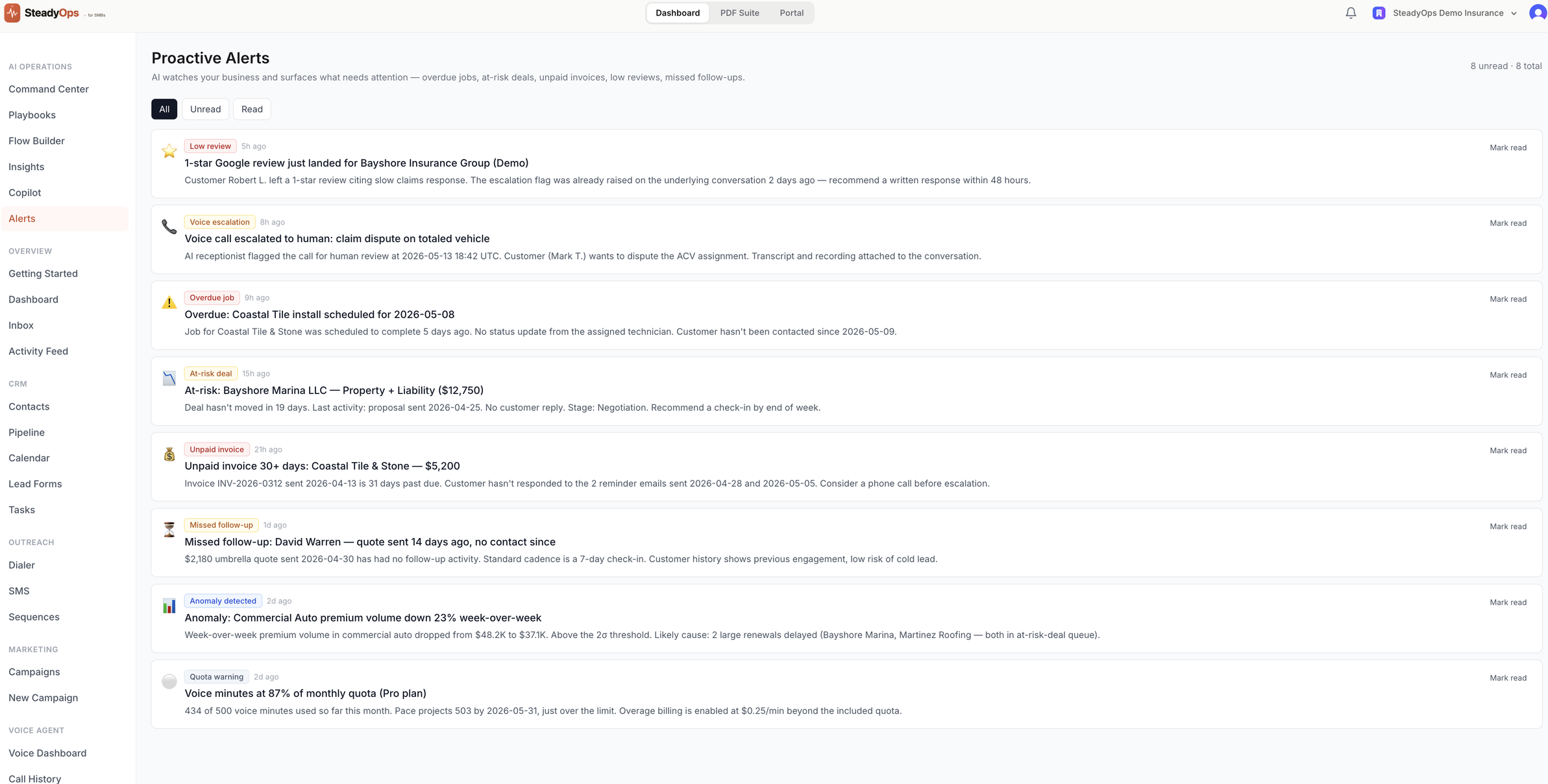
Task: Click the '8 unread · 8 total' counter
Action: click(x=1506, y=66)
